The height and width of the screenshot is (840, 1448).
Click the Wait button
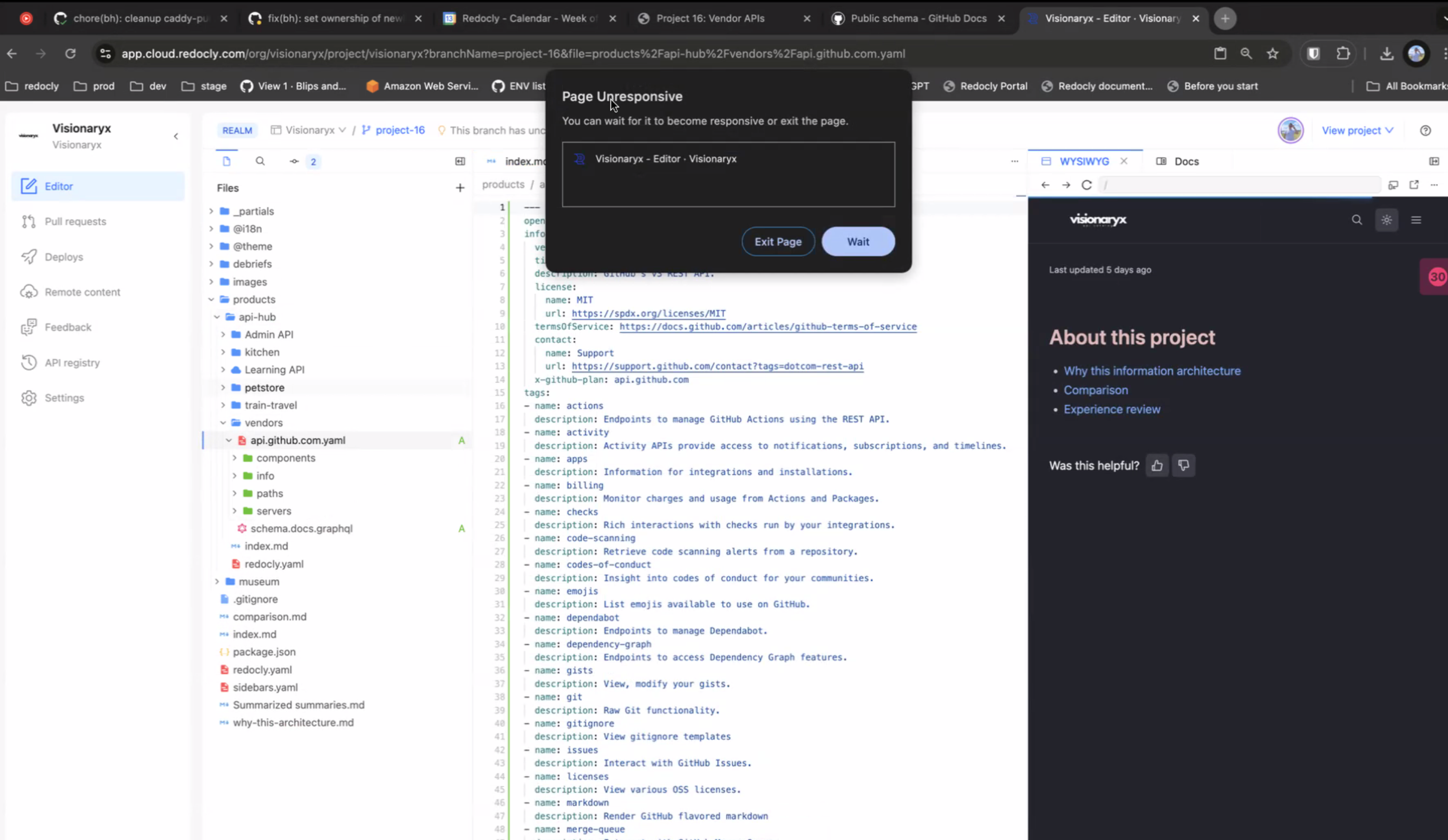coord(858,242)
